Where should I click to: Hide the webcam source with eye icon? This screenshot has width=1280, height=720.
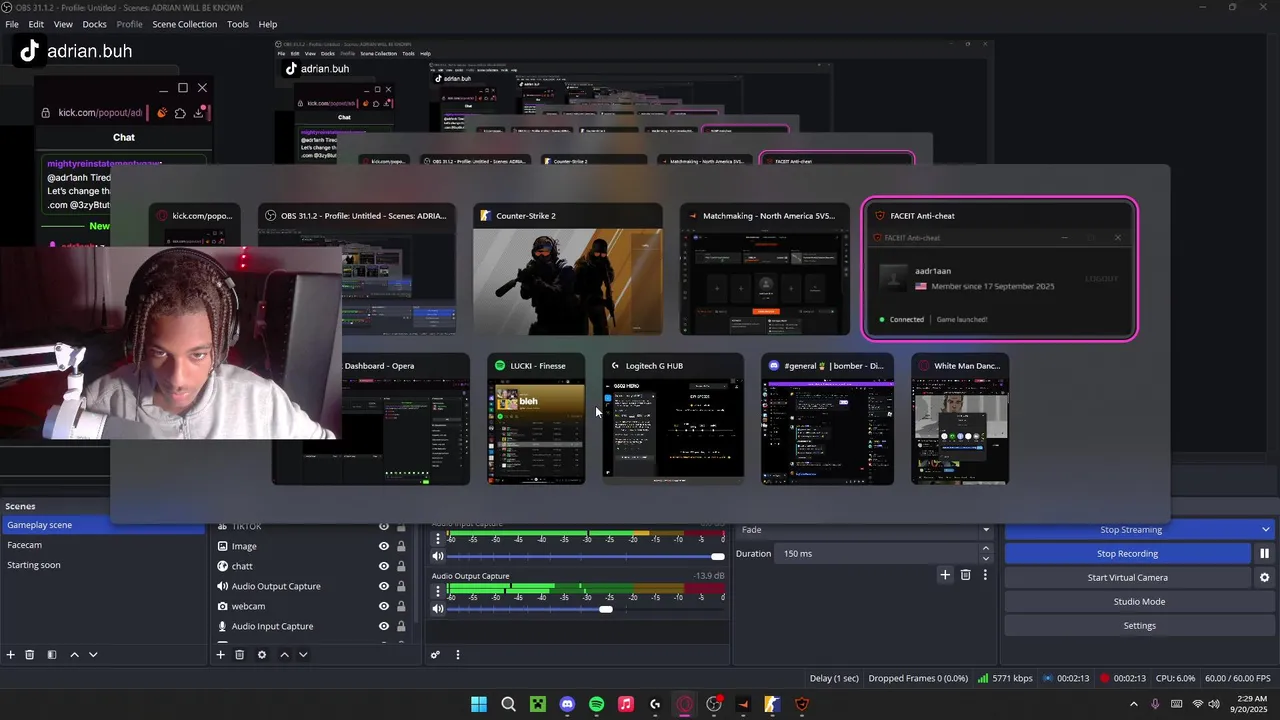tap(384, 606)
